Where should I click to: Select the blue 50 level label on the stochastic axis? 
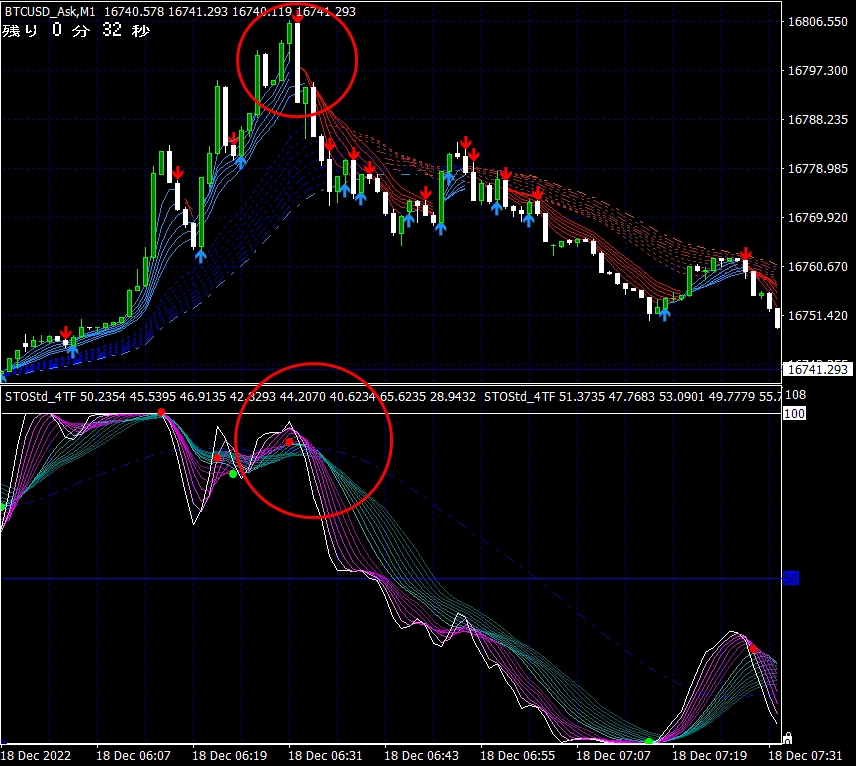click(789, 578)
